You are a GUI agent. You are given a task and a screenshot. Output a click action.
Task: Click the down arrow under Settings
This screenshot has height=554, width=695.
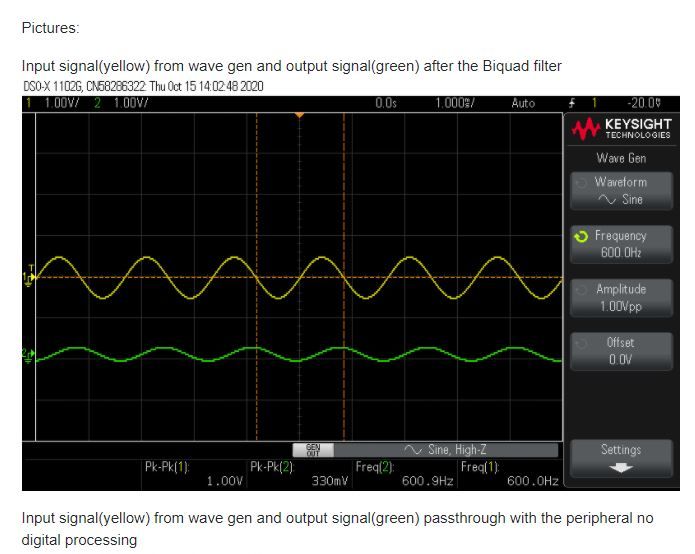(621, 468)
